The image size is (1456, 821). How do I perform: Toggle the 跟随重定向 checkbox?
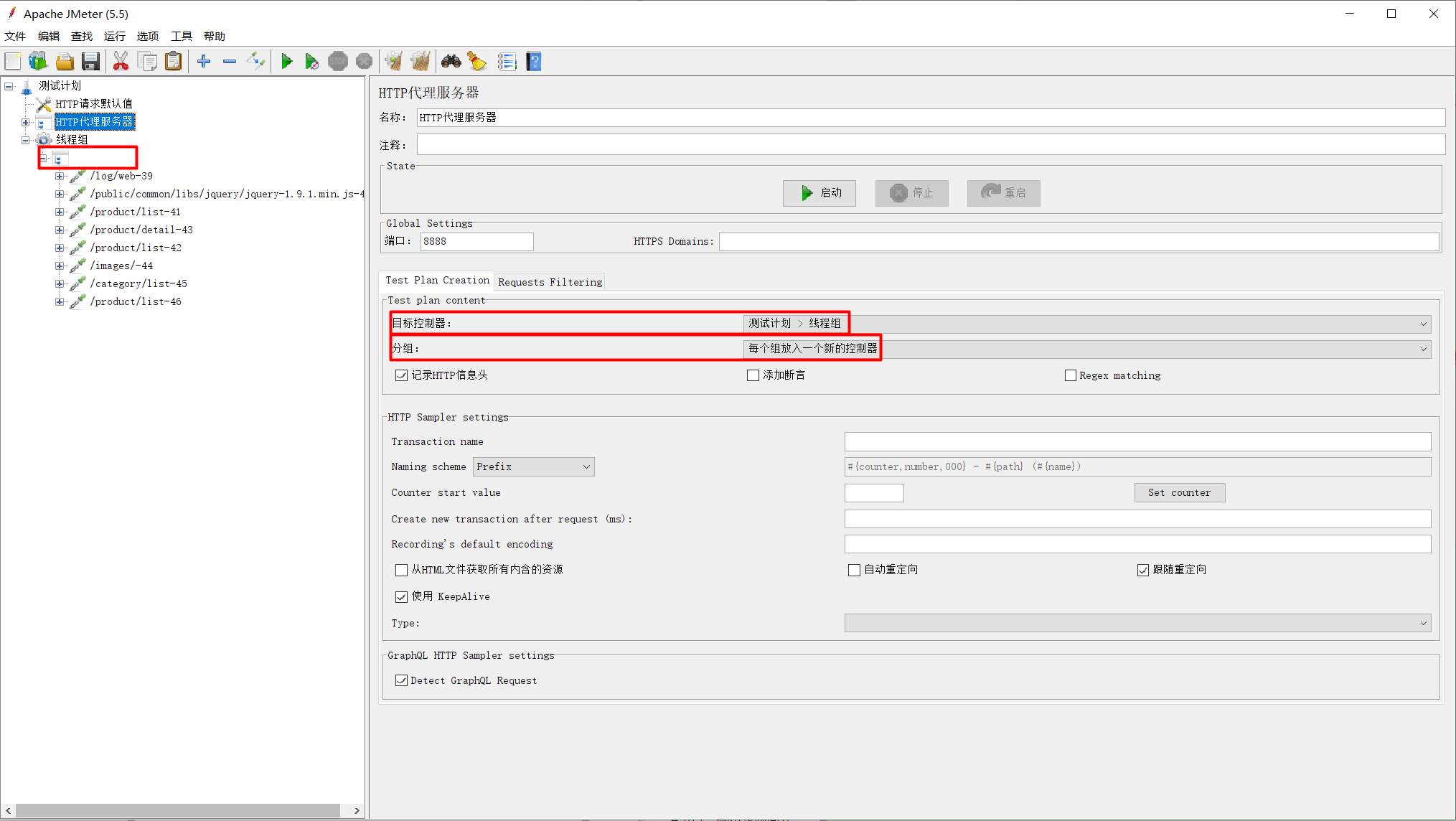pos(1143,570)
